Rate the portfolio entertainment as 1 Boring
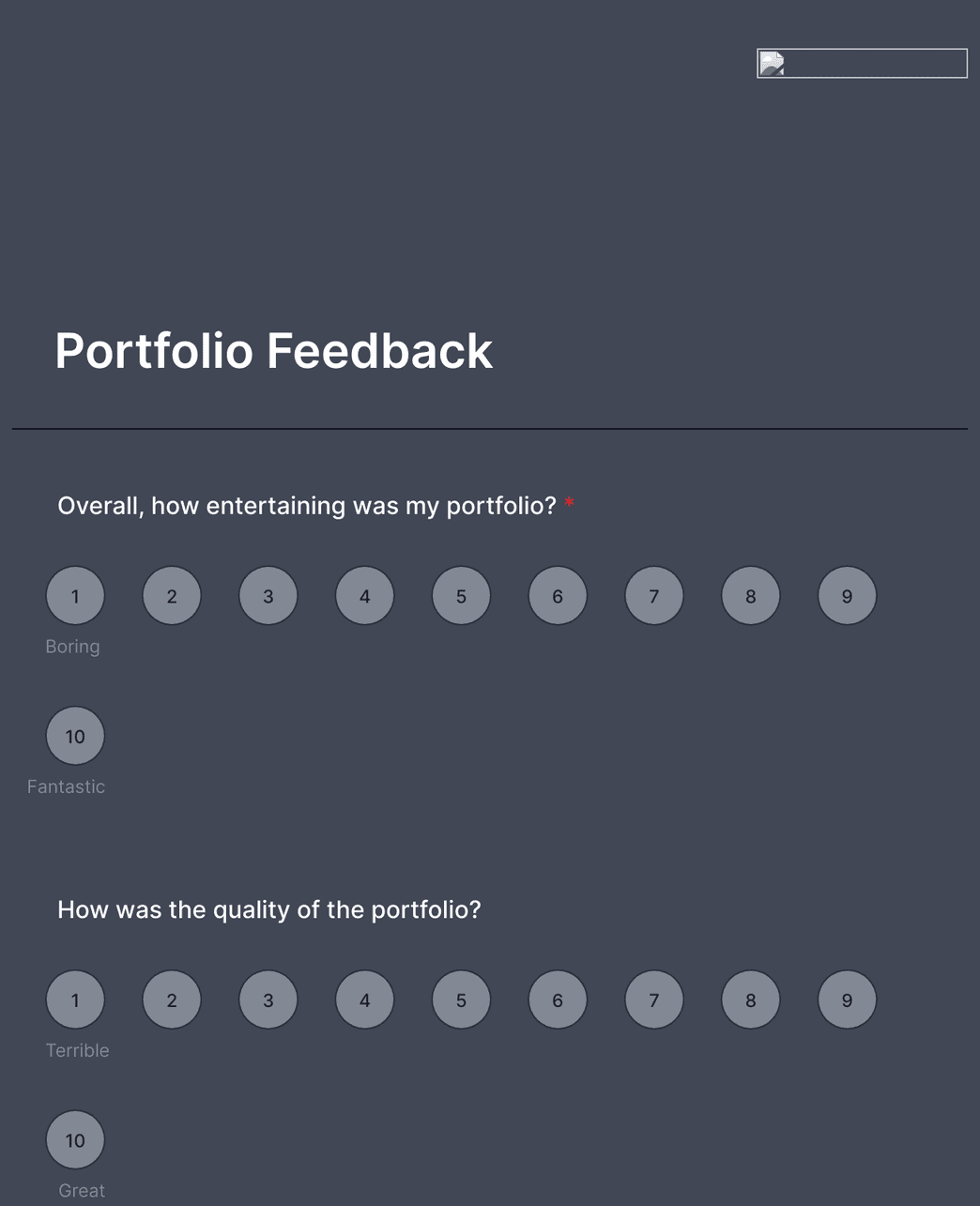The height and width of the screenshot is (1206, 980). click(x=75, y=595)
